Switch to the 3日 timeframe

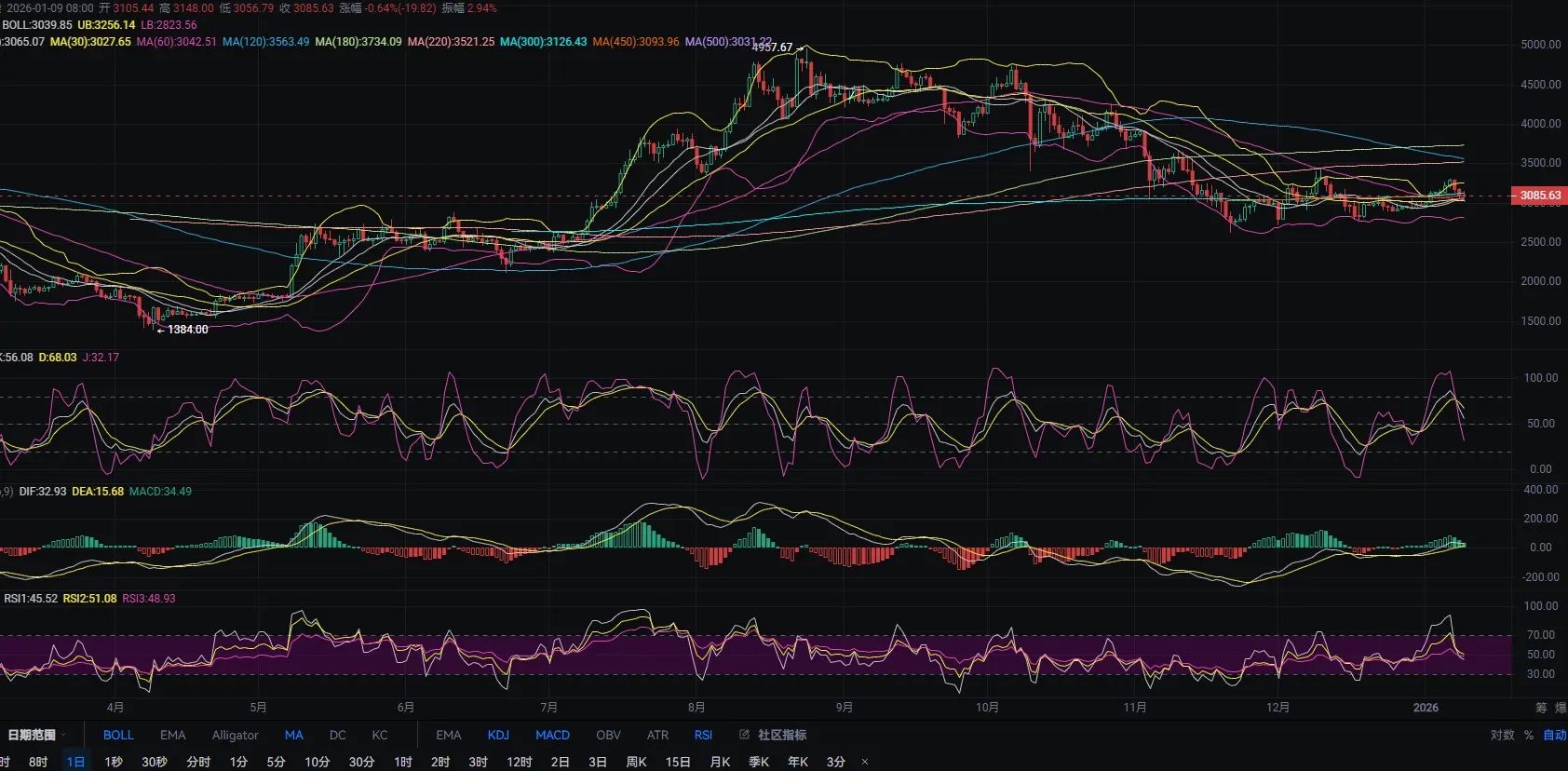598,762
